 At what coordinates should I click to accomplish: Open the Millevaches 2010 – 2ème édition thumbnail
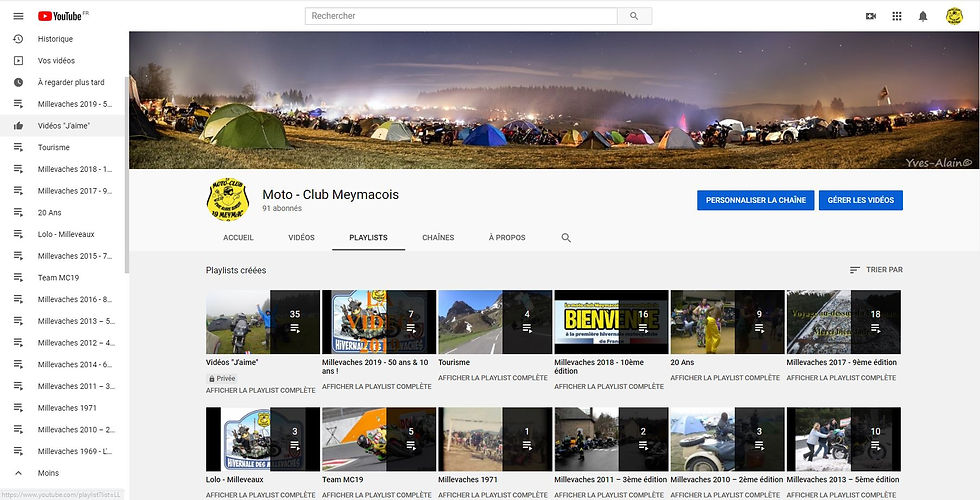tap(728, 439)
